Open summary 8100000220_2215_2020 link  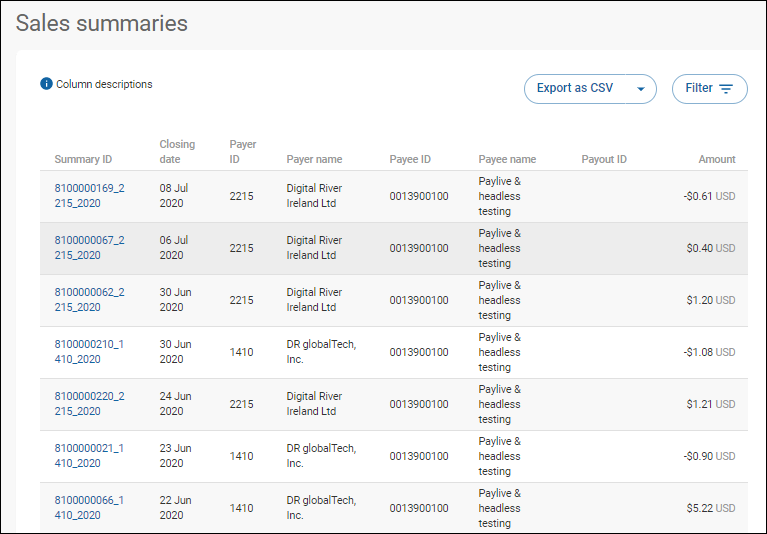pyautogui.click(x=90, y=403)
